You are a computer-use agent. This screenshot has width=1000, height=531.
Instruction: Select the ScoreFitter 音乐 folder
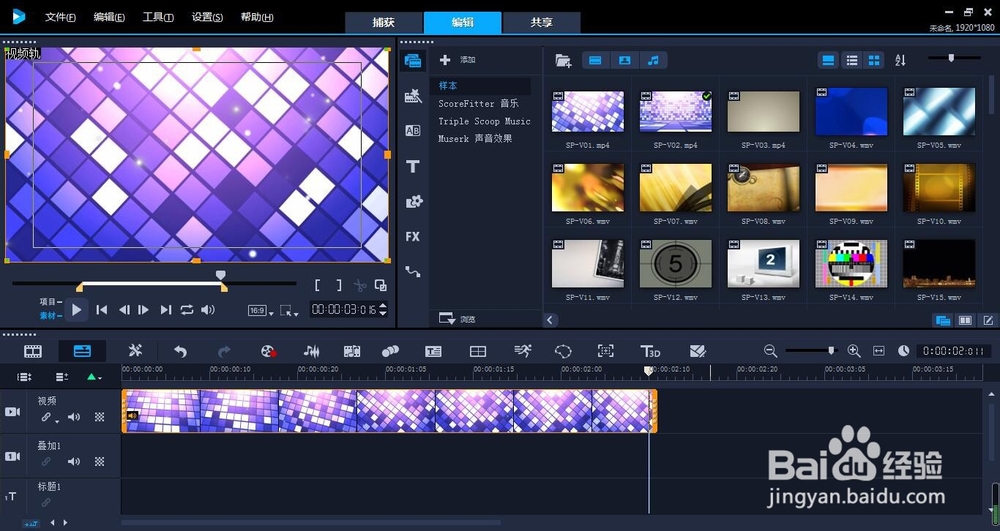click(478, 103)
